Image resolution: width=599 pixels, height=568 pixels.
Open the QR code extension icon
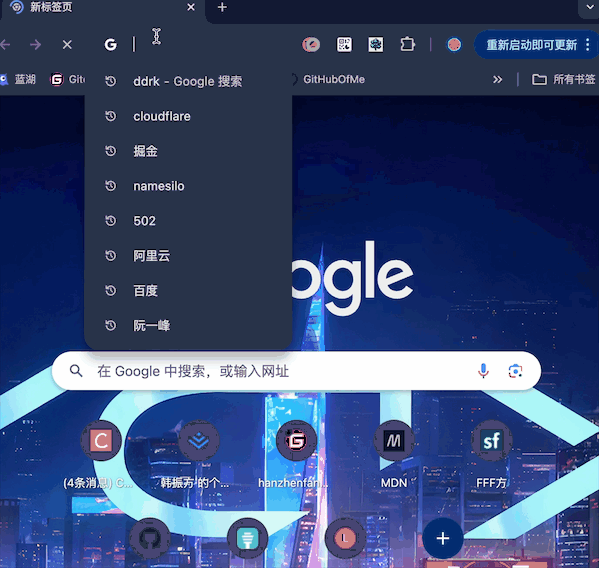(x=344, y=45)
